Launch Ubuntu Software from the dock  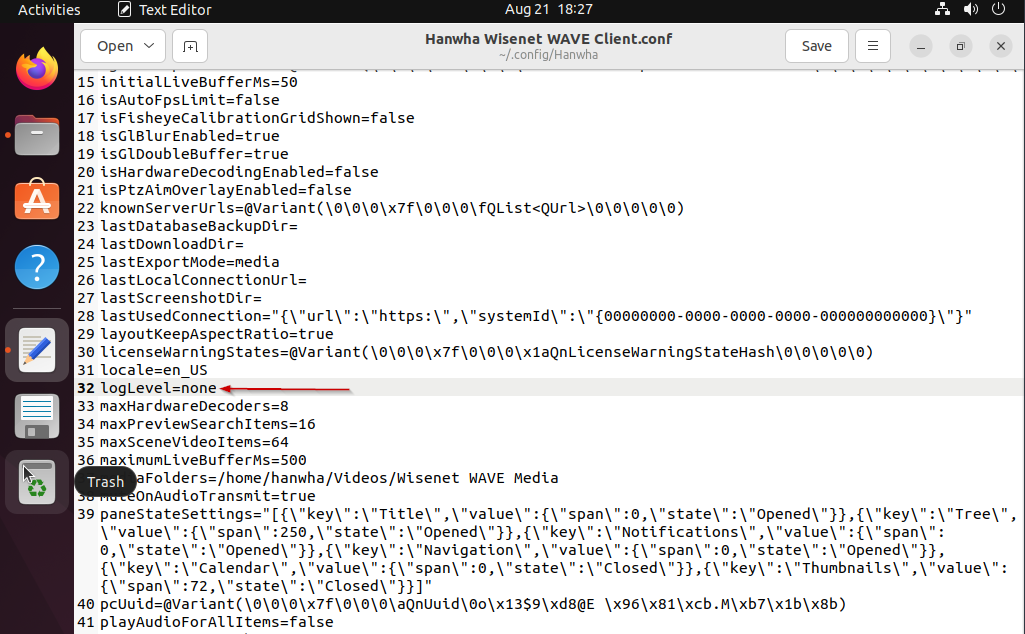point(37,199)
